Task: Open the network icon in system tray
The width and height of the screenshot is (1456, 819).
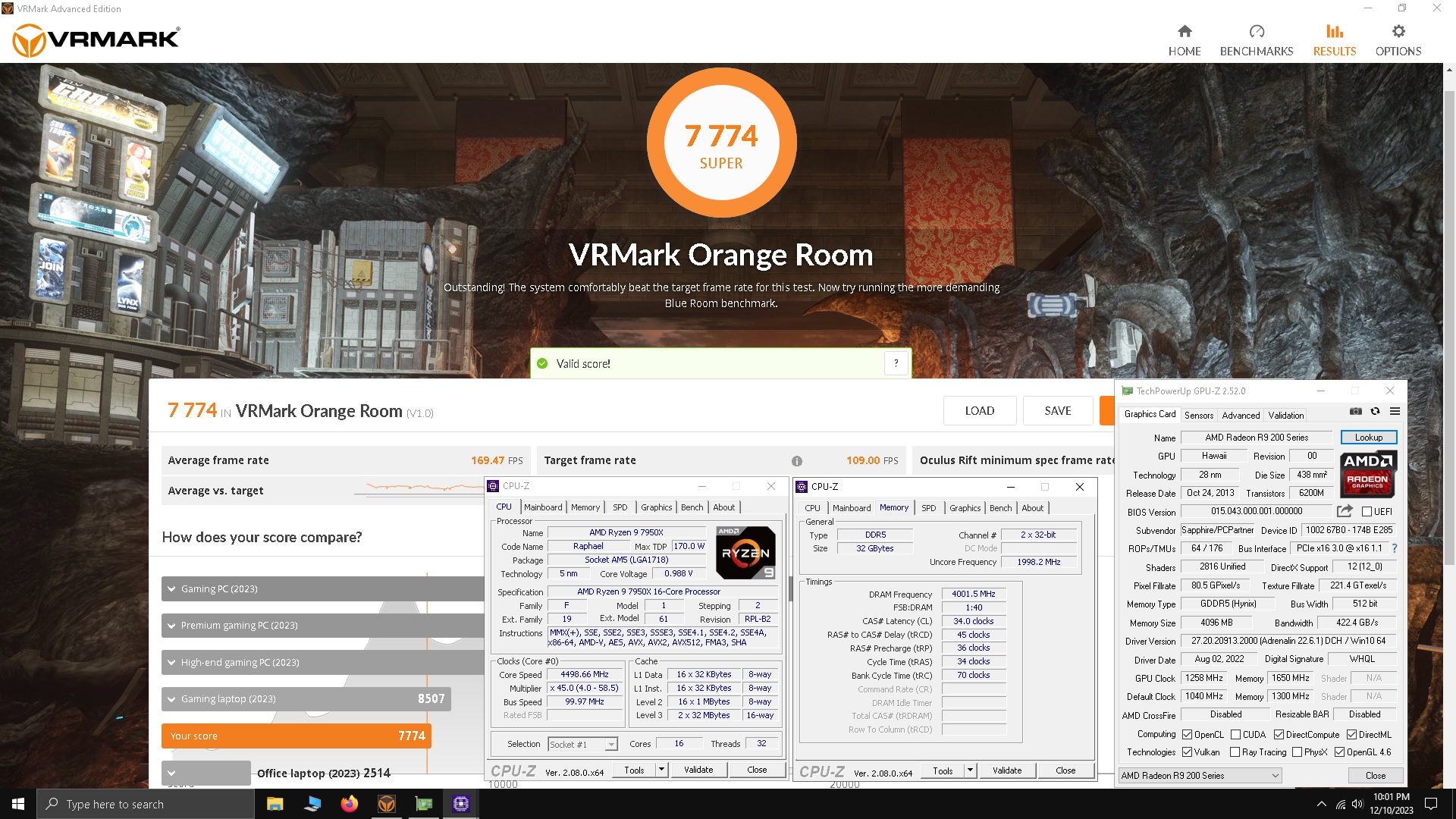Action: click(x=1340, y=805)
